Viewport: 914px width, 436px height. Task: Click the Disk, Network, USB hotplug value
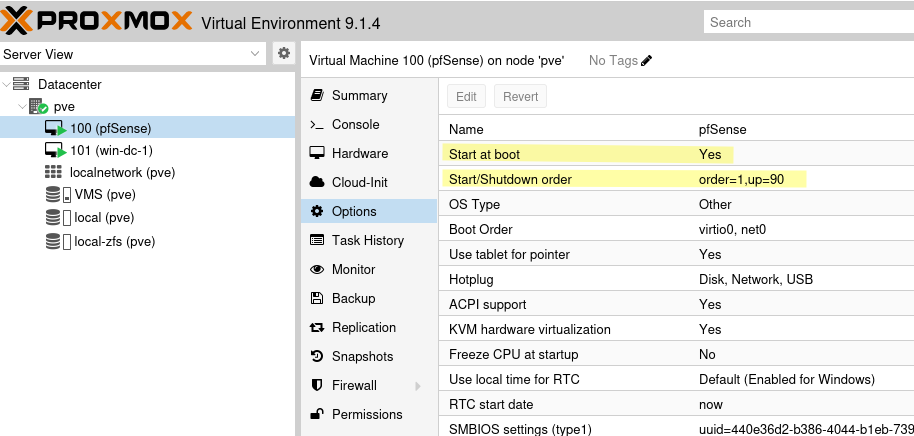click(x=755, y=280)
